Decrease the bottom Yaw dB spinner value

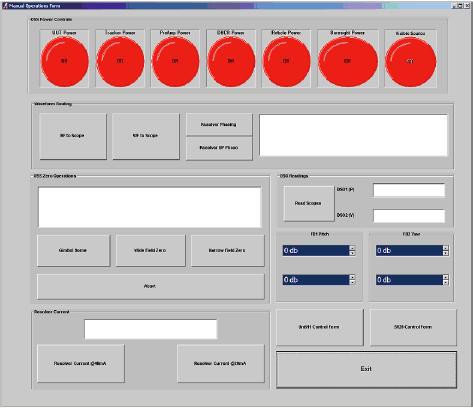[x=446, y=282]
